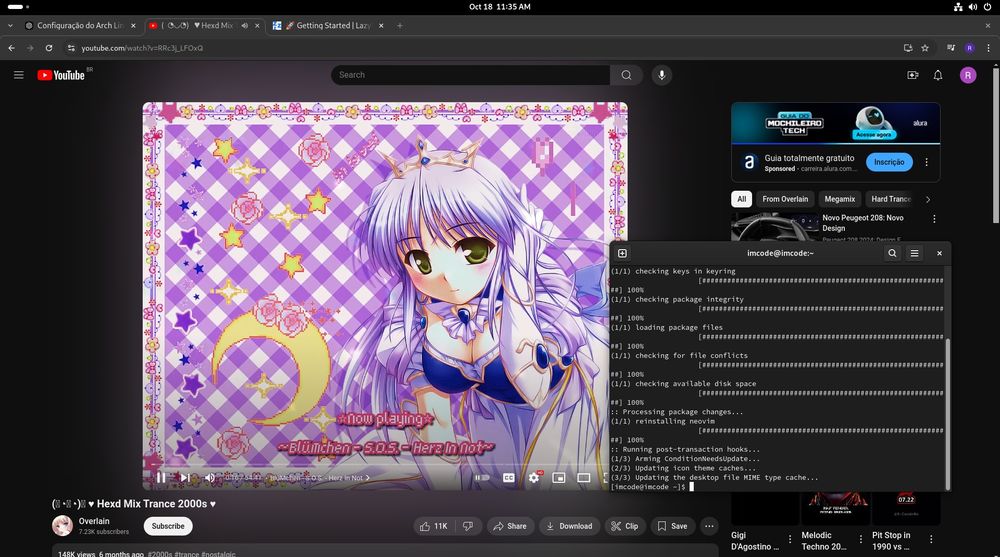Viewport: 1000px width, 557px height.
Task: Open the GNOME clock showing Oct 18 11:35 AM
Action: click(x=500, y=7)
